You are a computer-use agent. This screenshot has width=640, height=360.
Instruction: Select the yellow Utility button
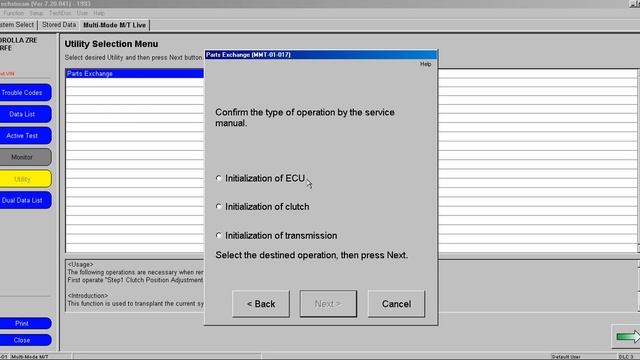tap(24, 179)
